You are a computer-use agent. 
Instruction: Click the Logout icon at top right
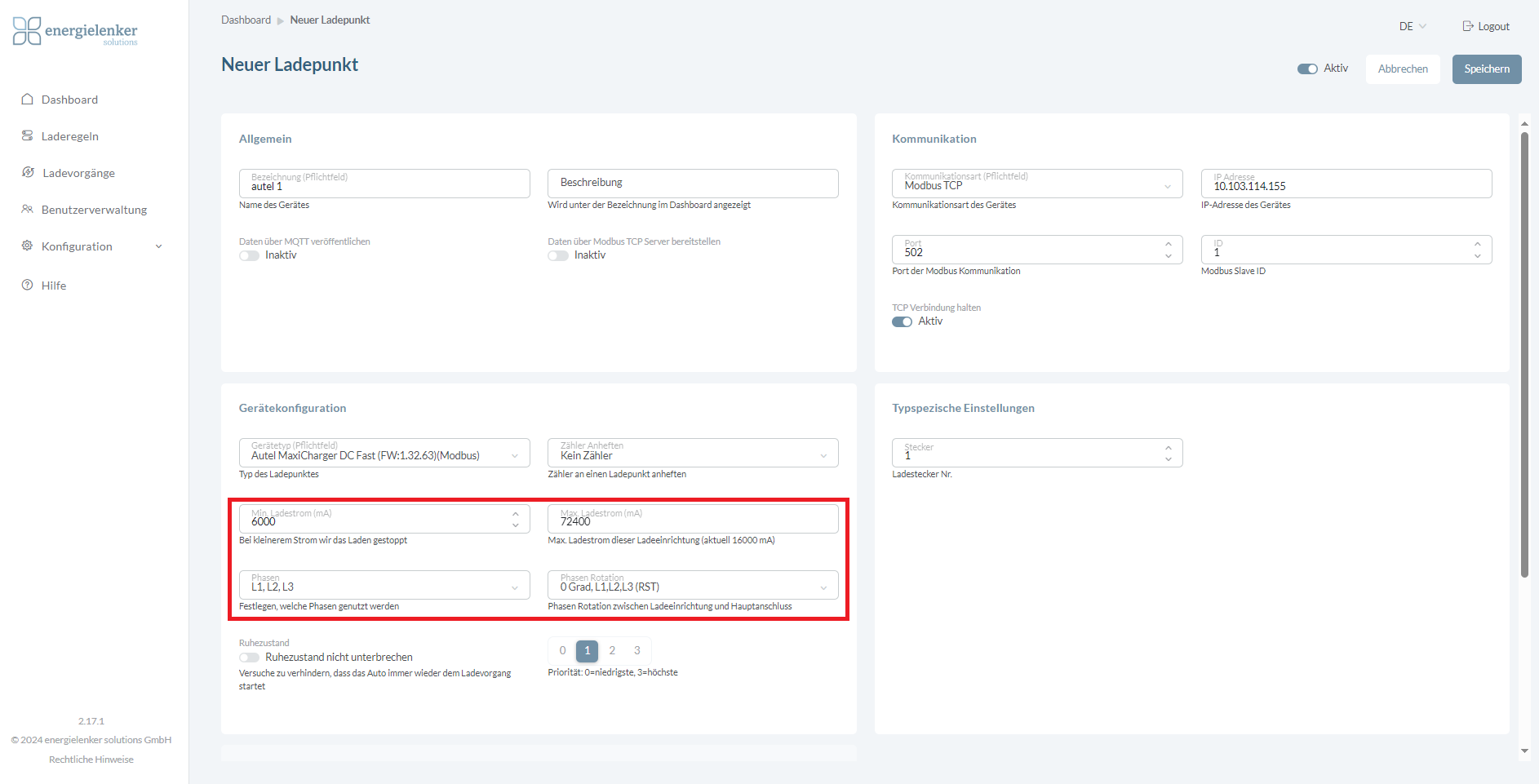click(x=1467, y=26)
